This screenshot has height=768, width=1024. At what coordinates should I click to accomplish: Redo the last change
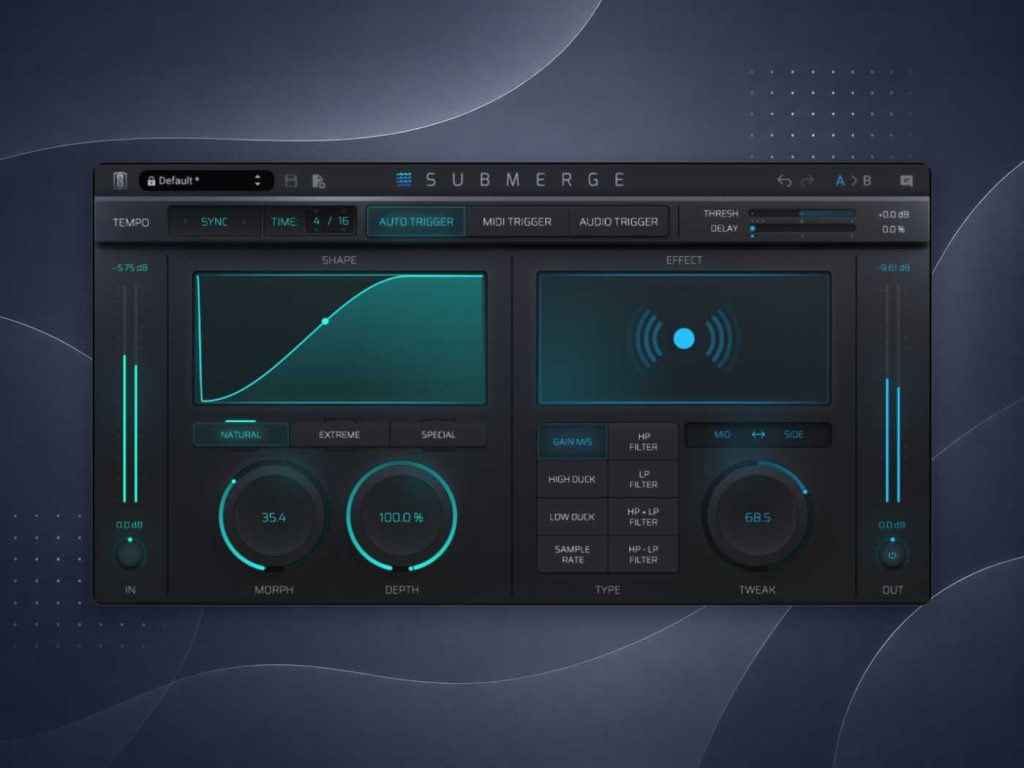pyautogui.click(x=808, y=181)
